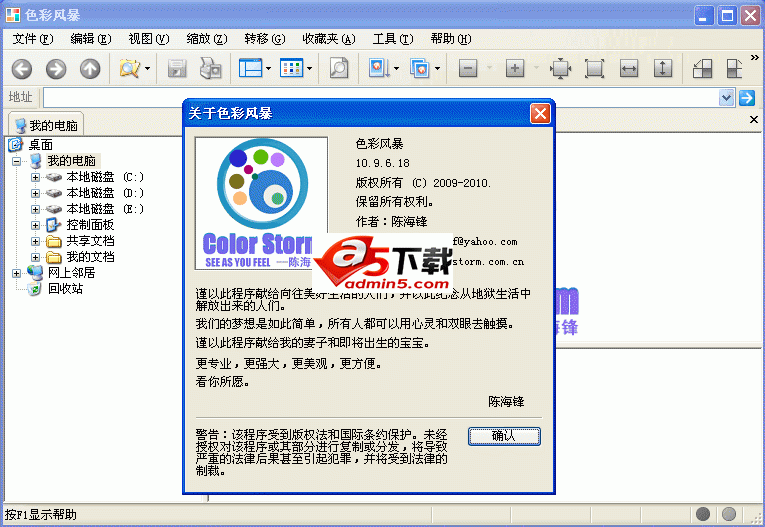765x527 pixels.
Task: Click the zoom out minus icon
Action: click(x=468, y=68)
